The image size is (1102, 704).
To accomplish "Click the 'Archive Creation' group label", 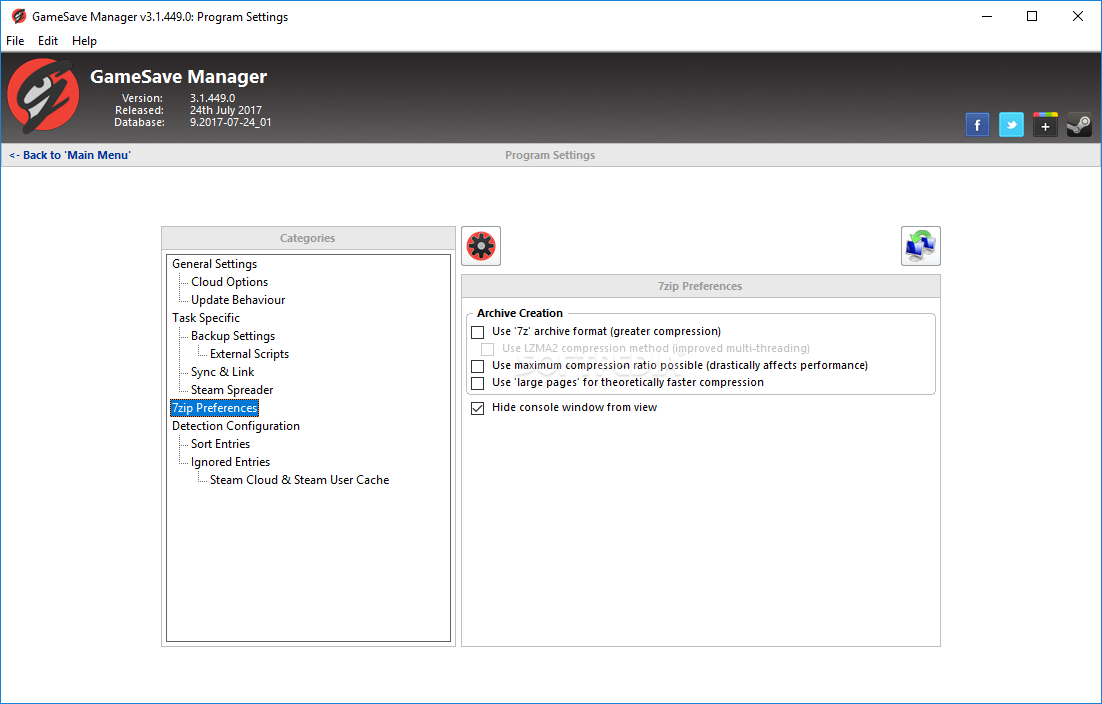I will (x=519, y=313).
